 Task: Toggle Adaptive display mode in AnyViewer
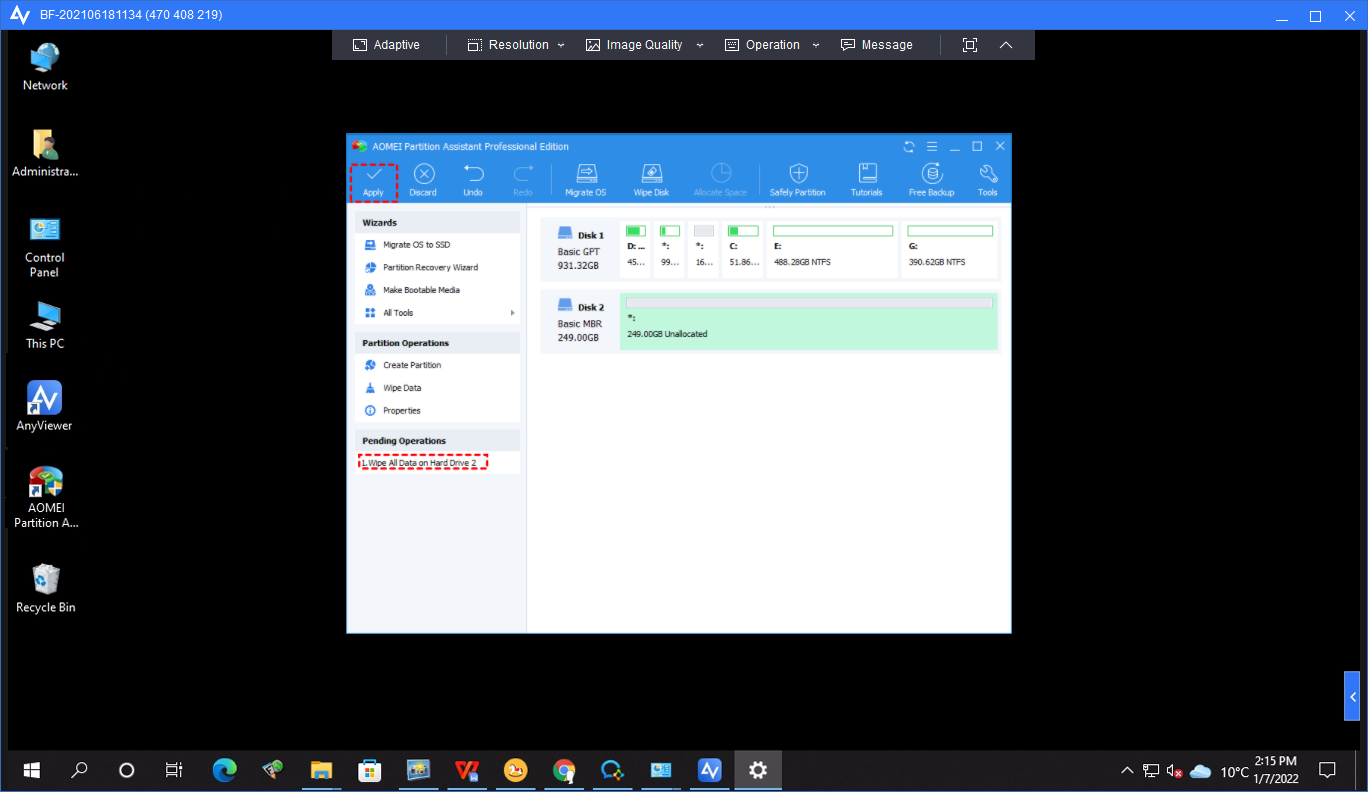click(386, 45)
